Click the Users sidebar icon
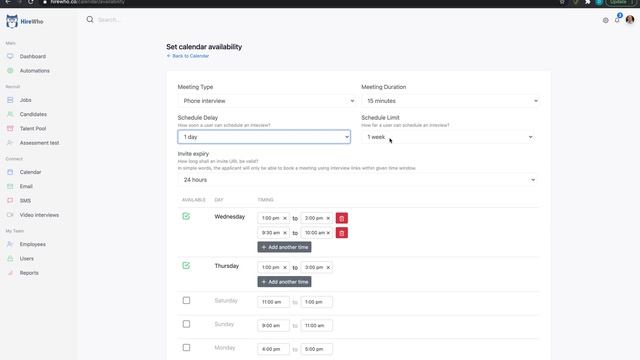 click(10, 258)
